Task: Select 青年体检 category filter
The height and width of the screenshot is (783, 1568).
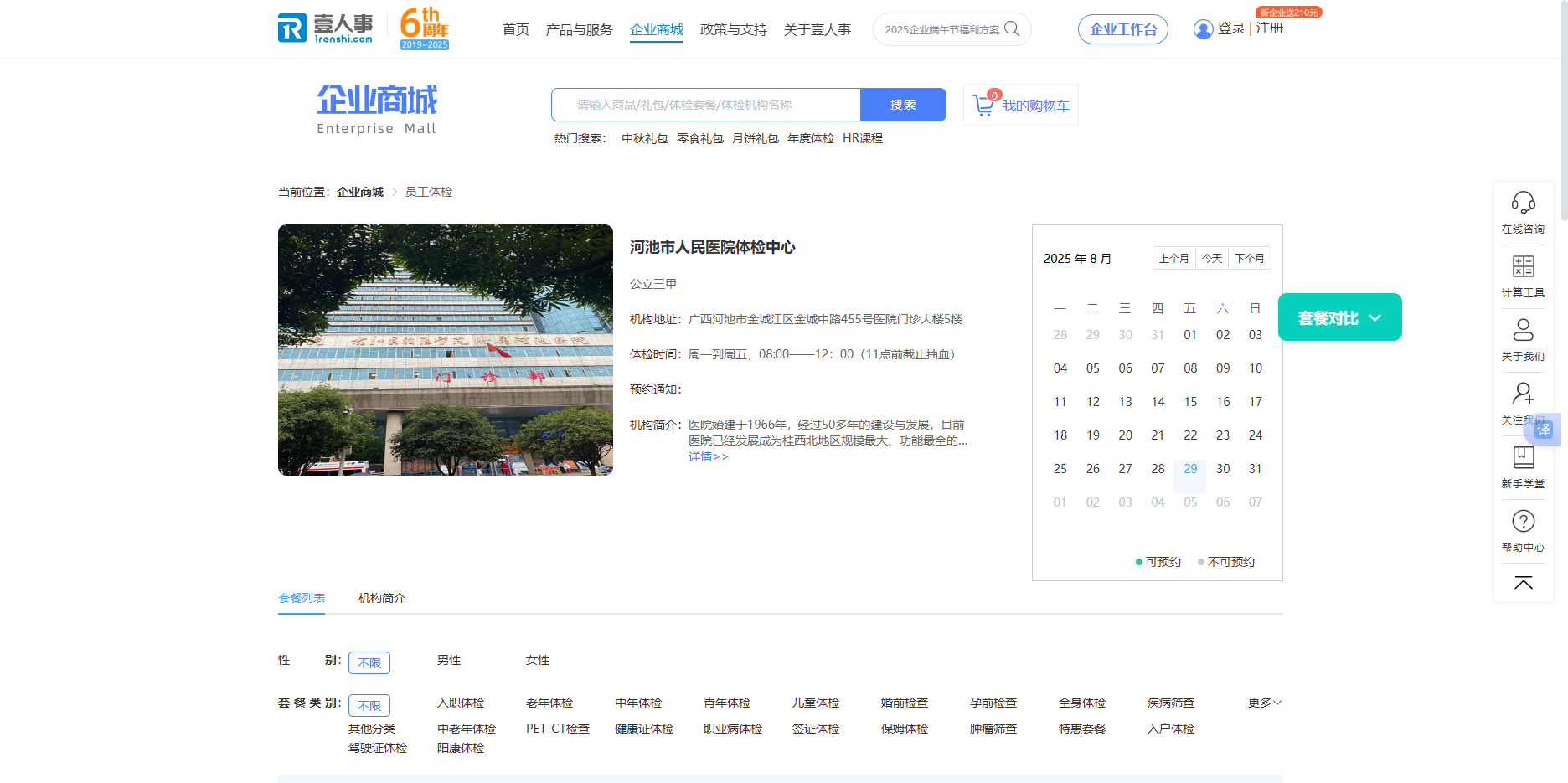Action: tap(727, 703)
